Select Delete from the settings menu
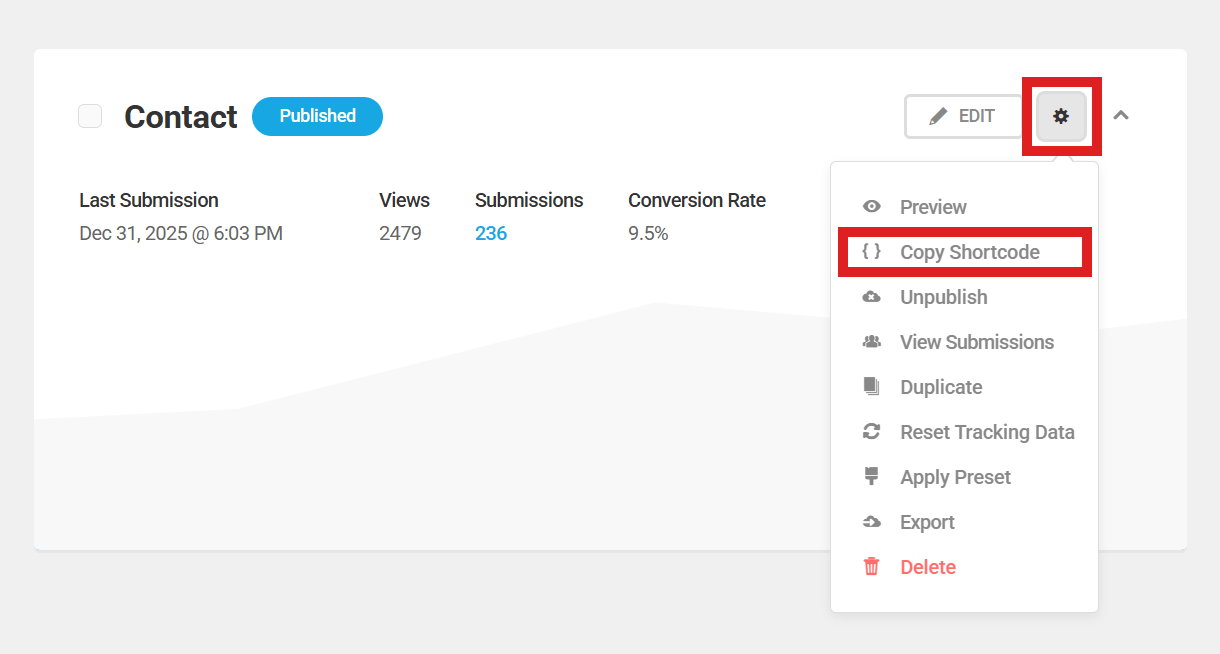 click(x=927, y=567)
